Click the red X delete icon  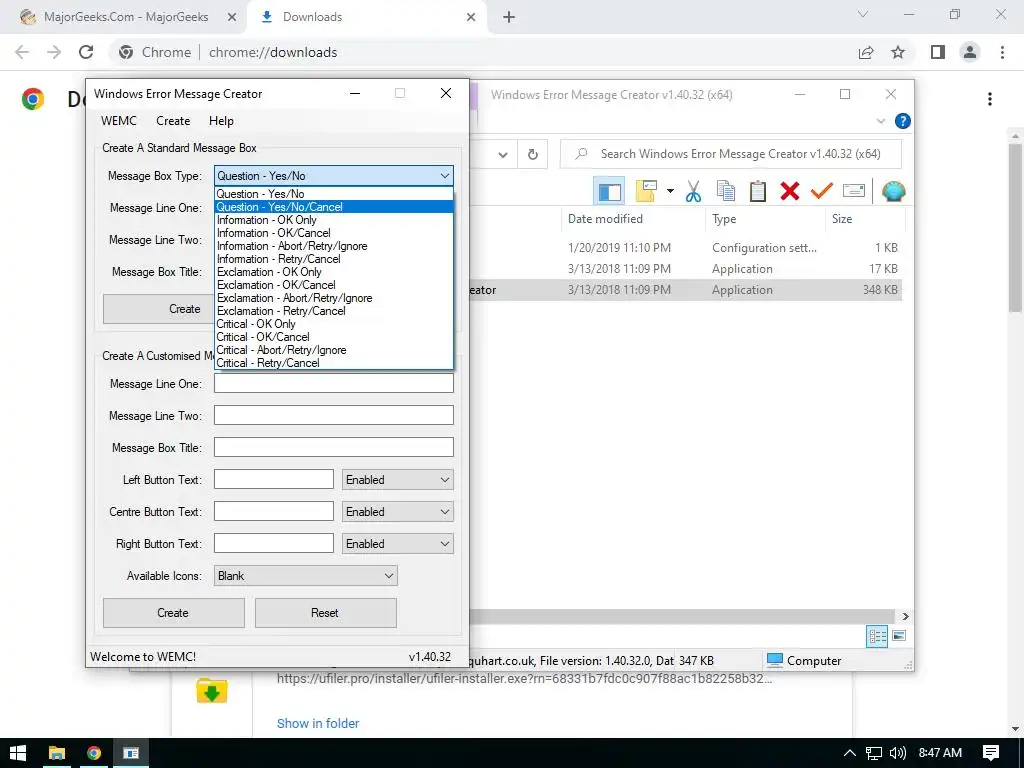tap(790, 191)
